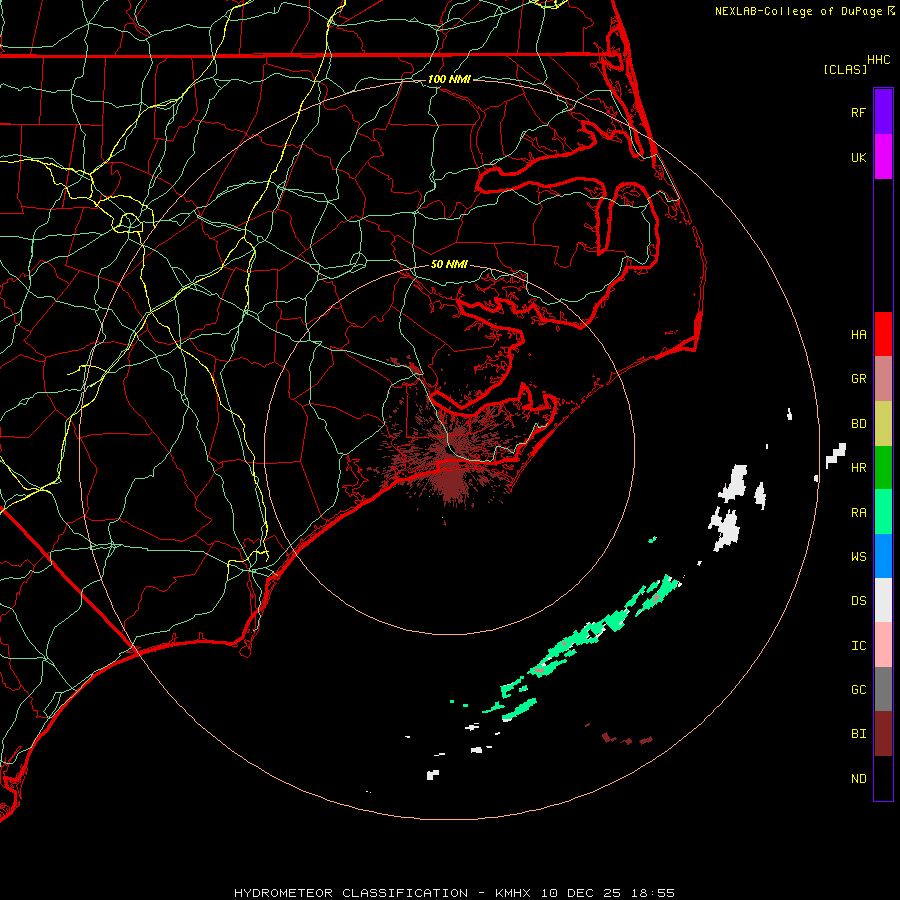The height and width of the screenshot is (900, 900).
Task: Click the GR legend label
Action: pos(859,379)
